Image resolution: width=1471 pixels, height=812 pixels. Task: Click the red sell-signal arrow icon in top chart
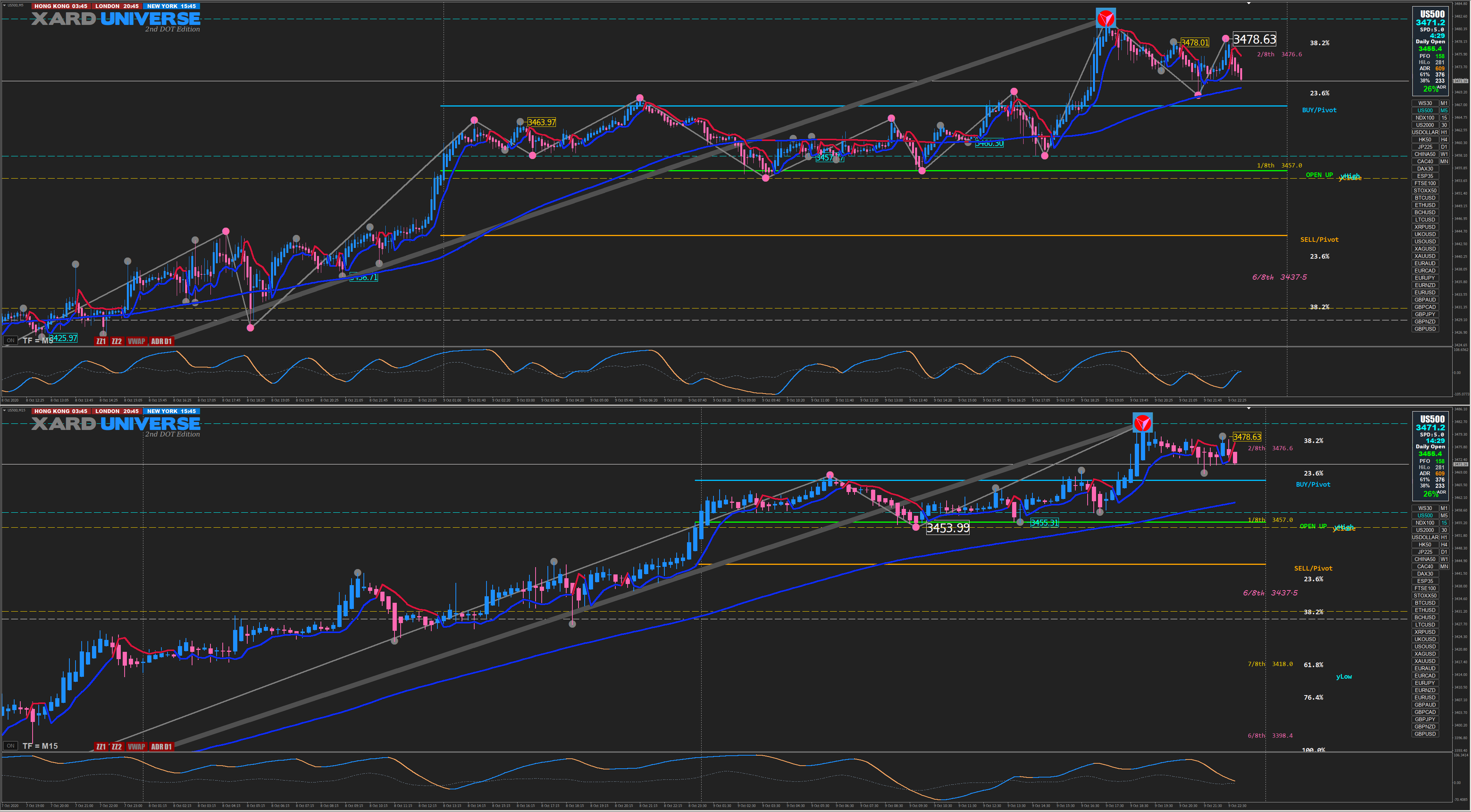tap(1106, 18)
